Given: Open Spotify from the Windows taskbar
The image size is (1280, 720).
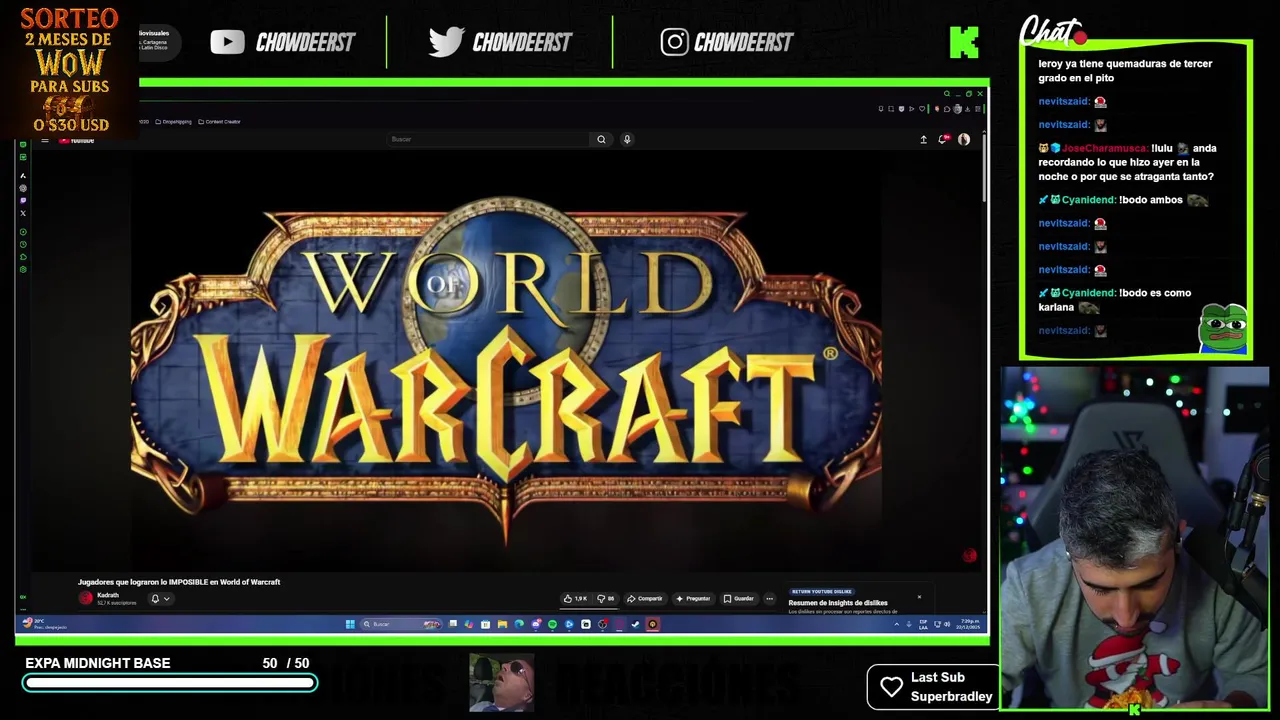Looking at the screenshot, I should point(552,624).
